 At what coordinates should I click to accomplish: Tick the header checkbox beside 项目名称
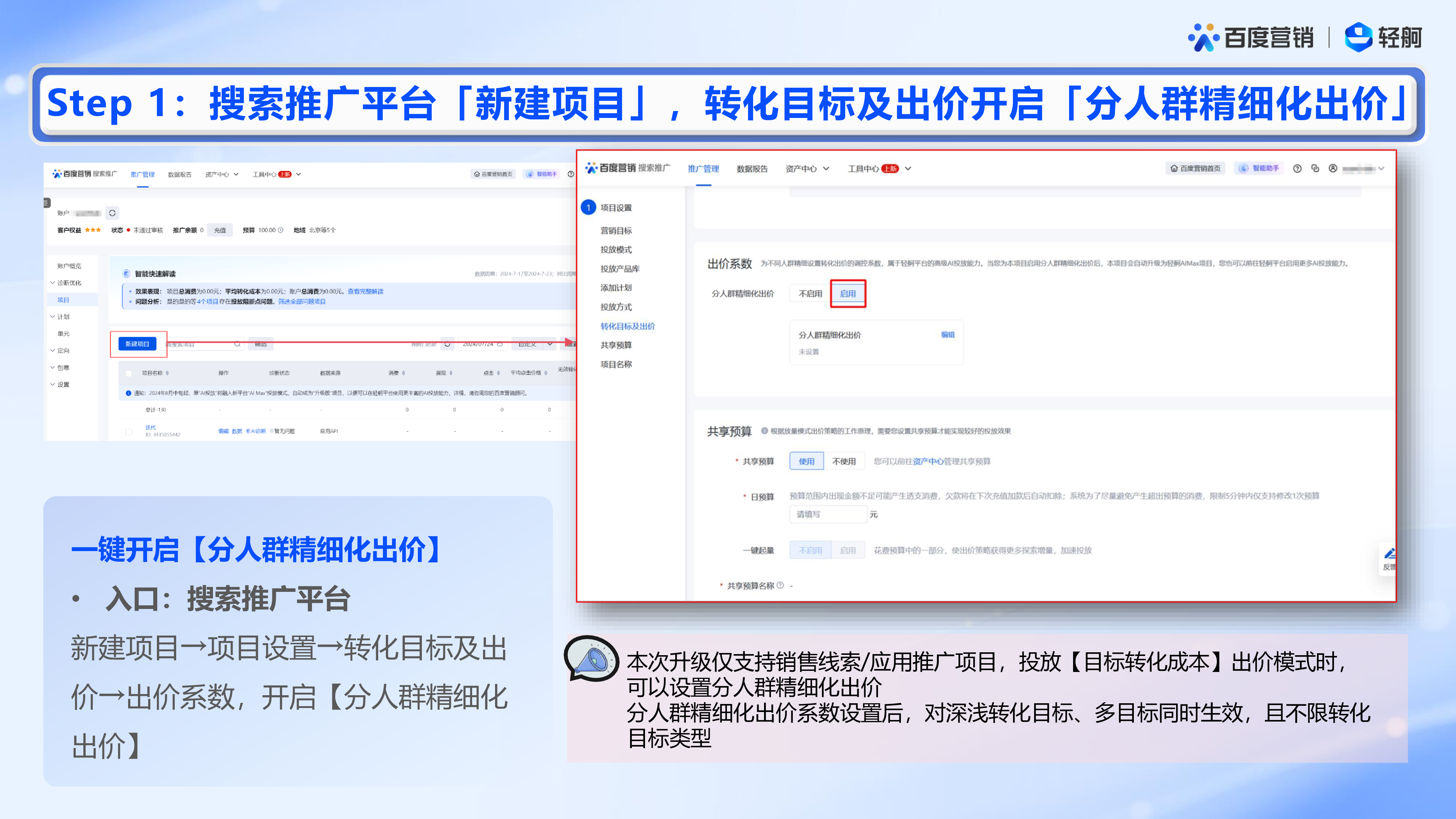(x=128, y=373)
